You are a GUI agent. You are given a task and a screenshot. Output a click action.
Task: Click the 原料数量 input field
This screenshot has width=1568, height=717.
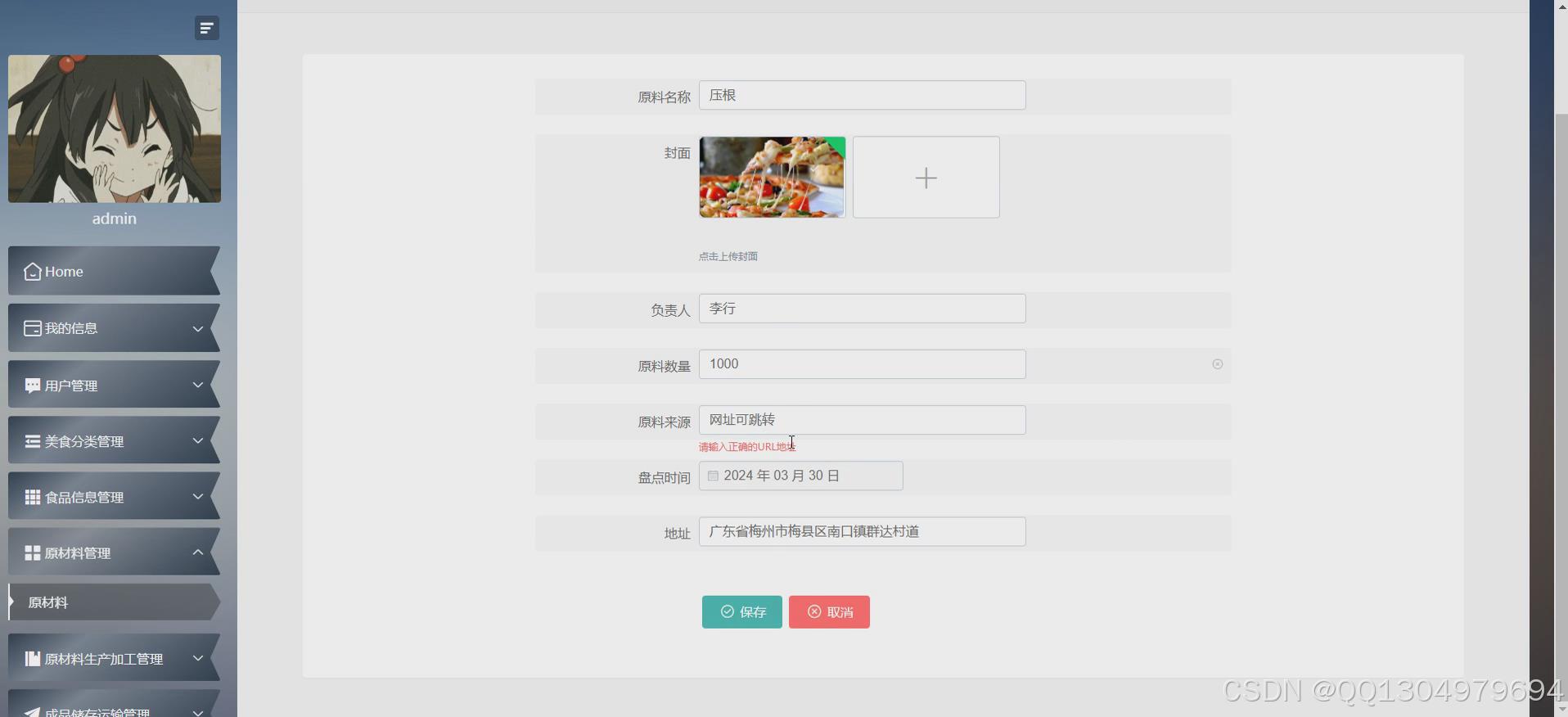pyautogui.click(x=862, y=364)
